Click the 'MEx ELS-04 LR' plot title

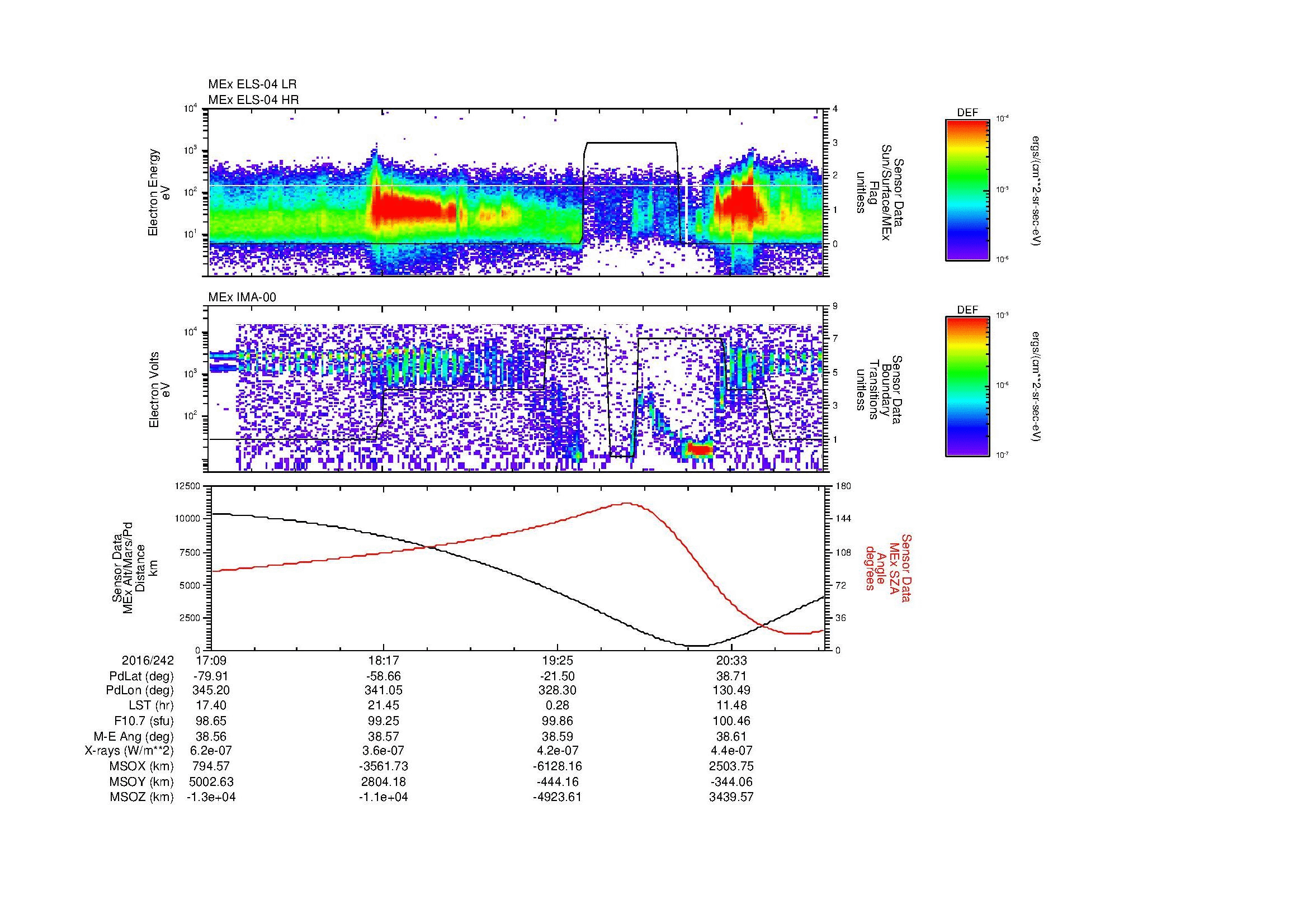[x=252, y=84]
